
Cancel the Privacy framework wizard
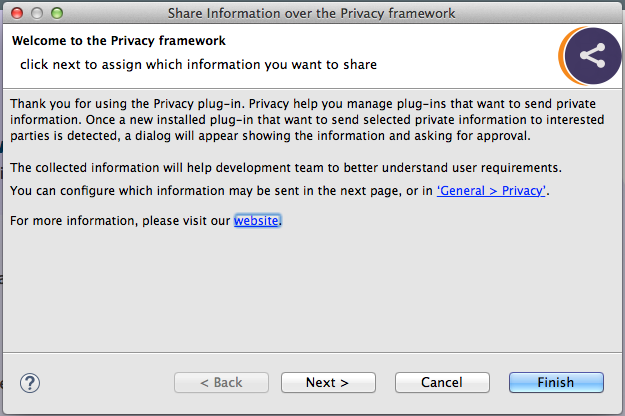click(x=442, y=383)
